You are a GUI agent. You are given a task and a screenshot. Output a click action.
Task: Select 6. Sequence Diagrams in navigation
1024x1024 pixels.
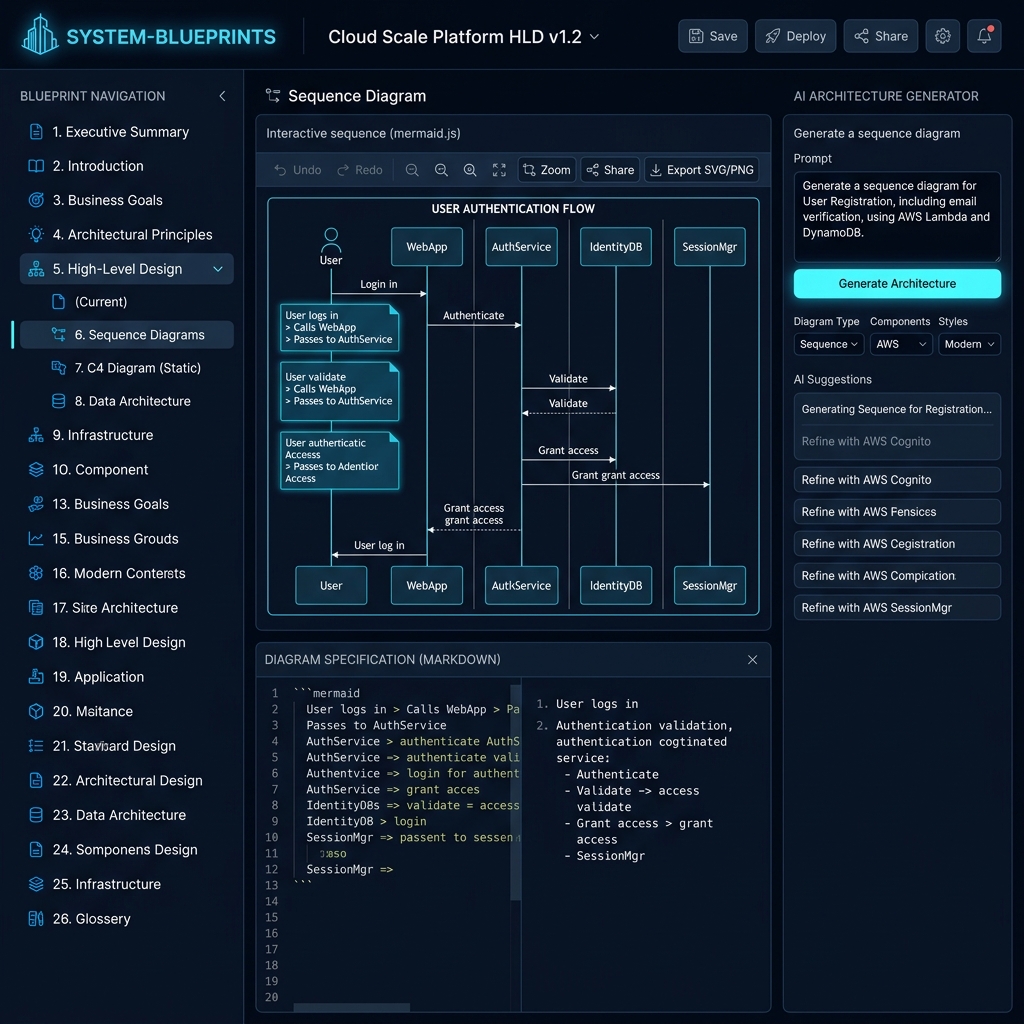click(126, 334)
